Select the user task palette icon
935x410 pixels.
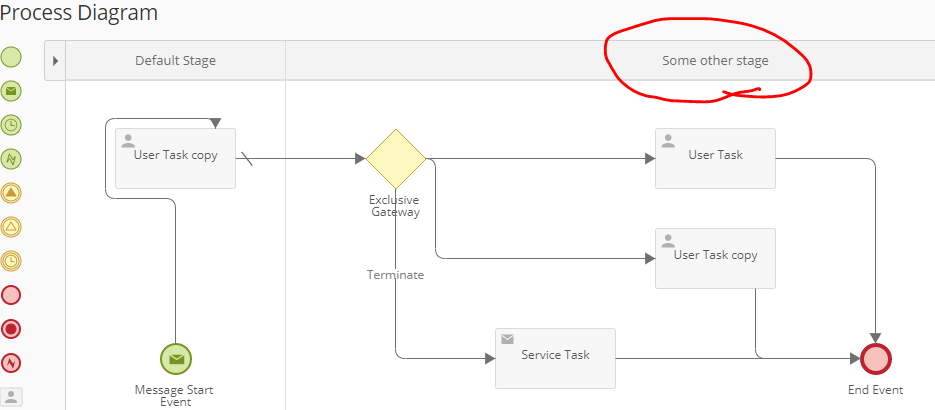pyautogui.click(x=11, y=396)
